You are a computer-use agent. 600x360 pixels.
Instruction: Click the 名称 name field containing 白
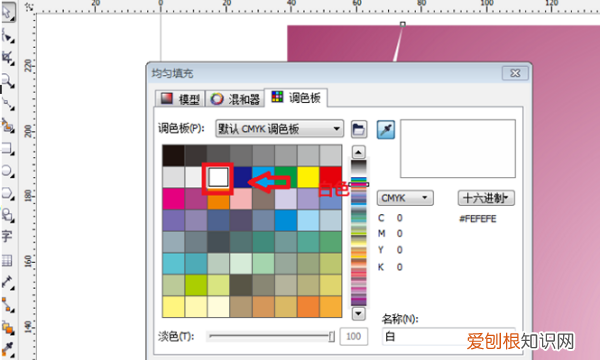pyautogui.click(x=448, y=336)
